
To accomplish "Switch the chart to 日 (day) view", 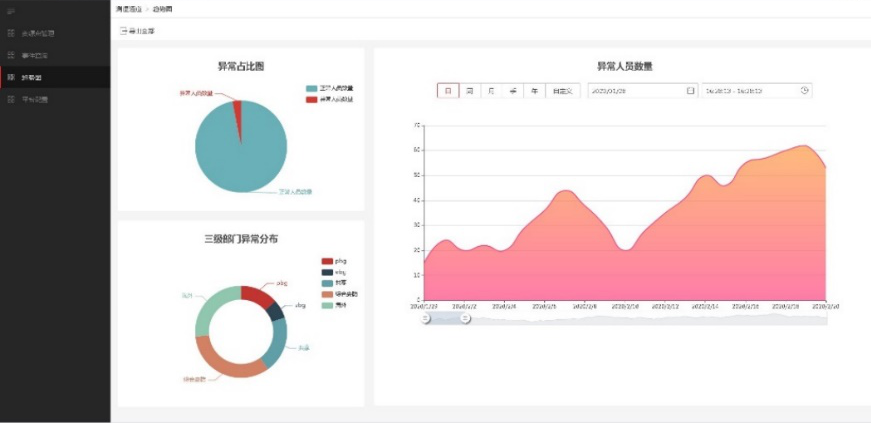I will point(448,91).
